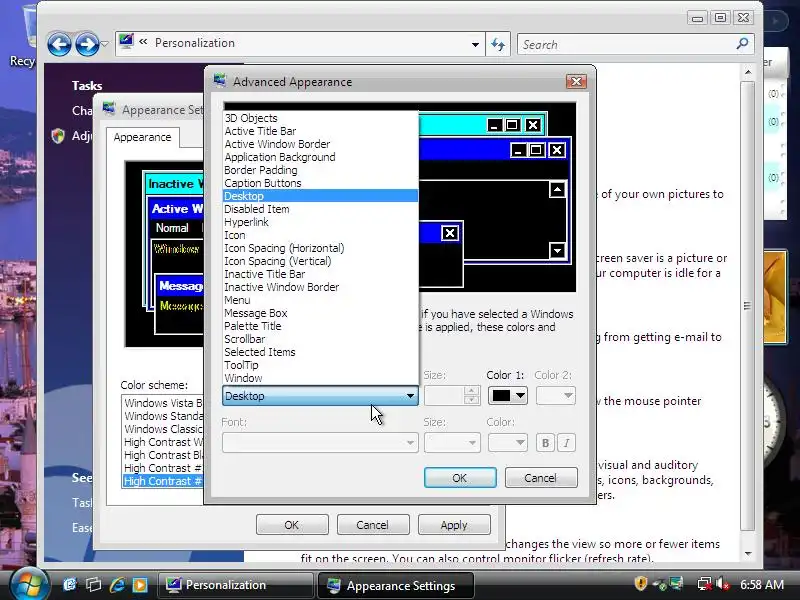Image resolution: width=800 pixels, height=600 pixels.
Task: Open the Color 1 picker dropdown
Action: [x=508, y=395]
